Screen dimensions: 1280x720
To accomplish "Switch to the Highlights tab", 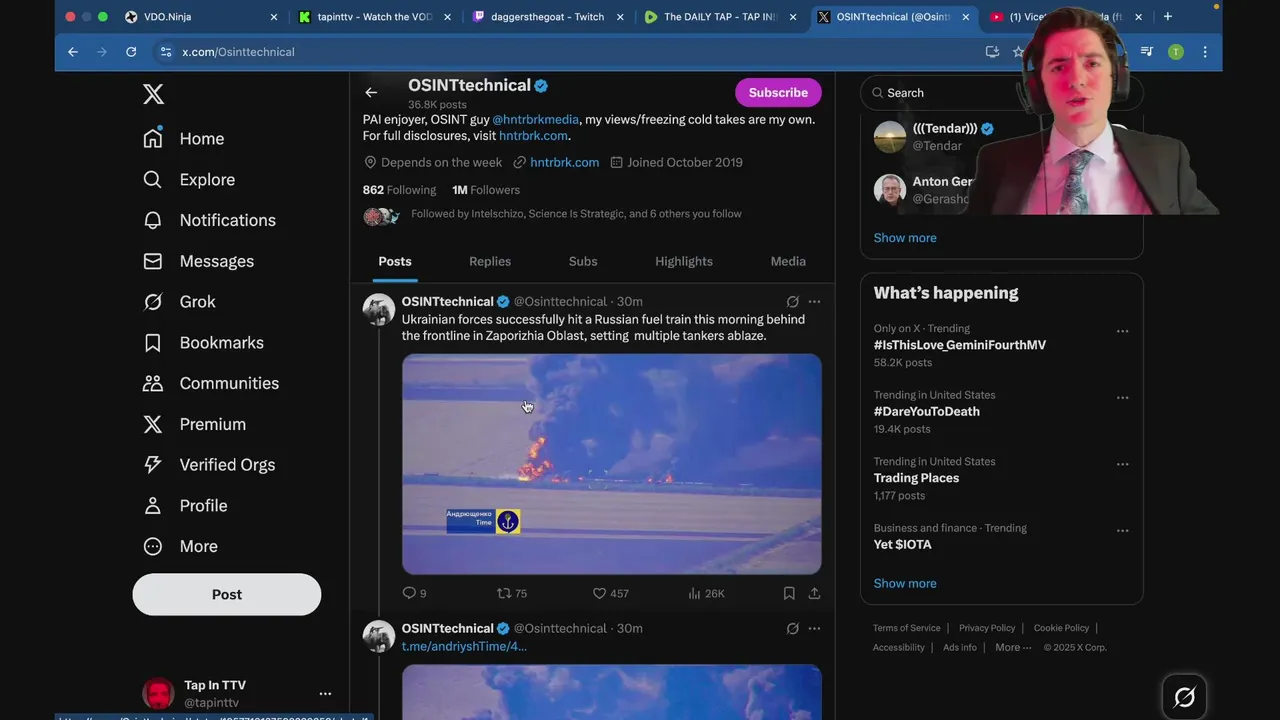I will pyautogui.click(x=684, y=261).
